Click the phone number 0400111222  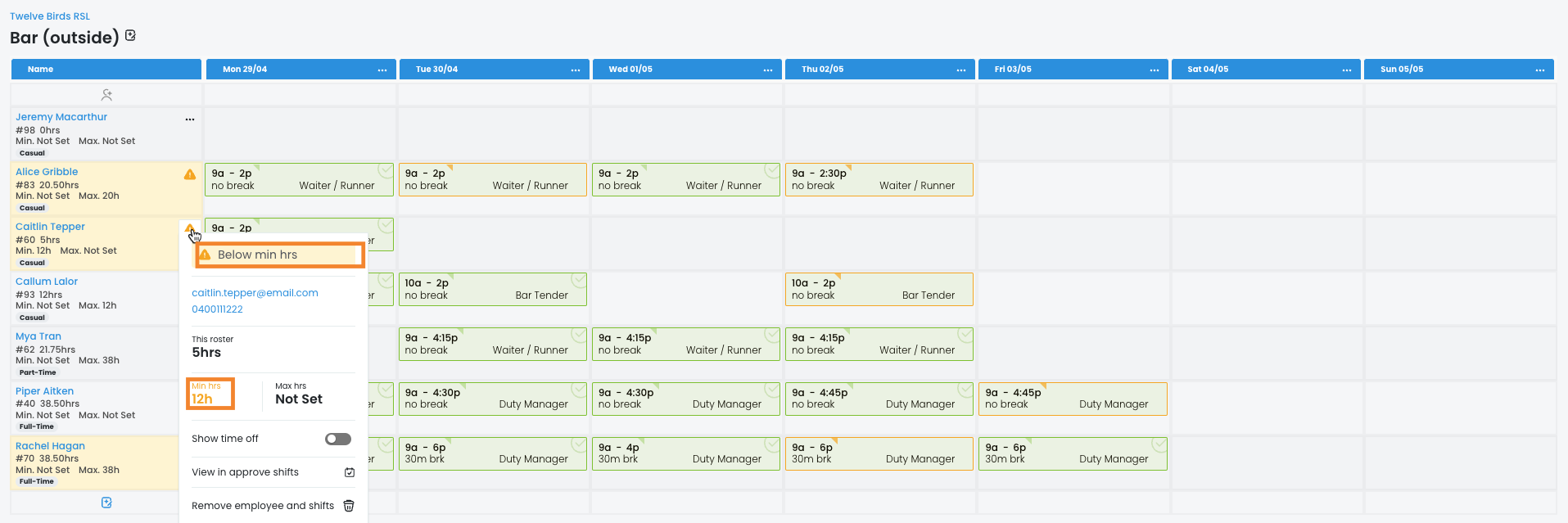coord(217,309)
